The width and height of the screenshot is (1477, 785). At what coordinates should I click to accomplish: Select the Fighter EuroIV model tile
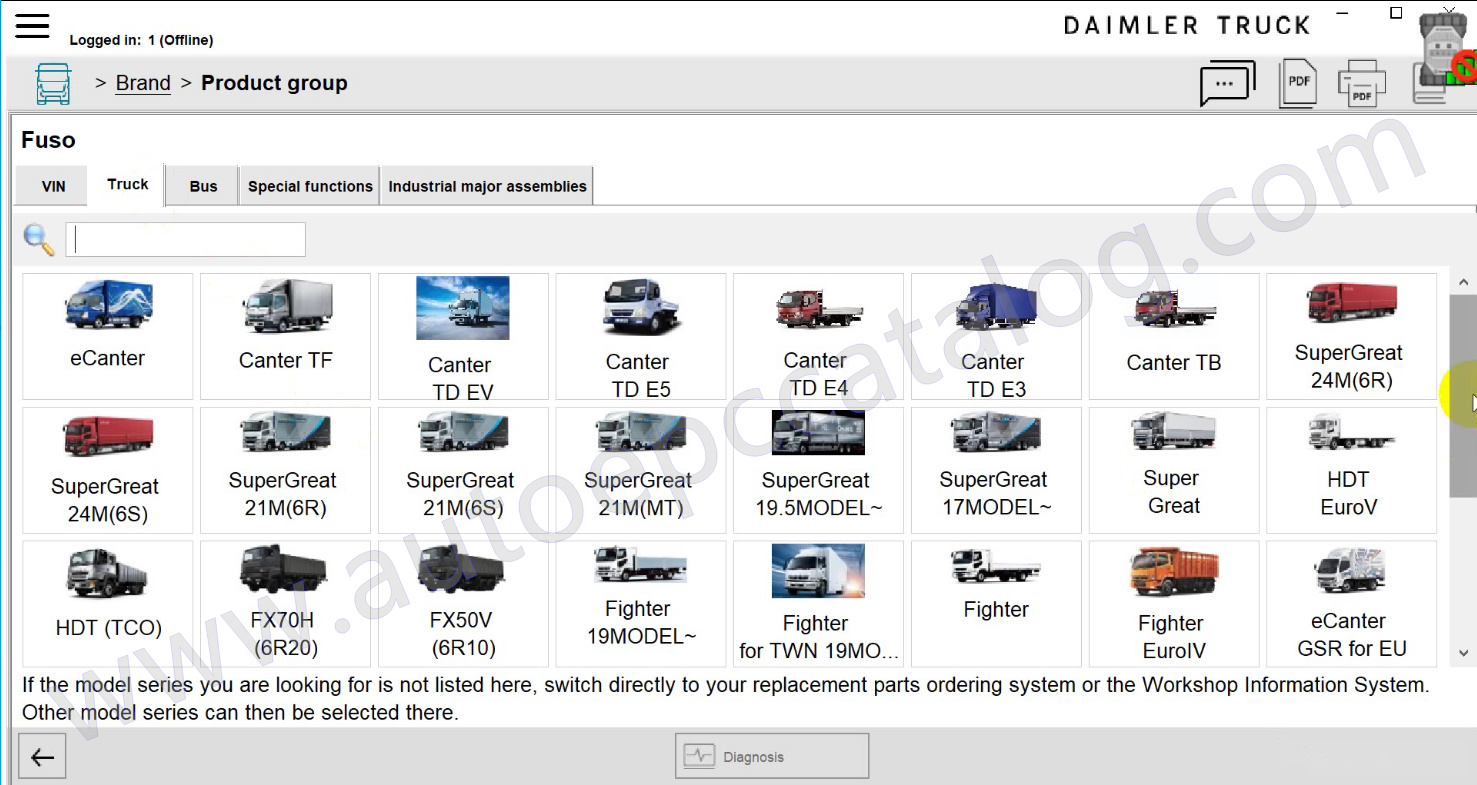(1173, 604)
